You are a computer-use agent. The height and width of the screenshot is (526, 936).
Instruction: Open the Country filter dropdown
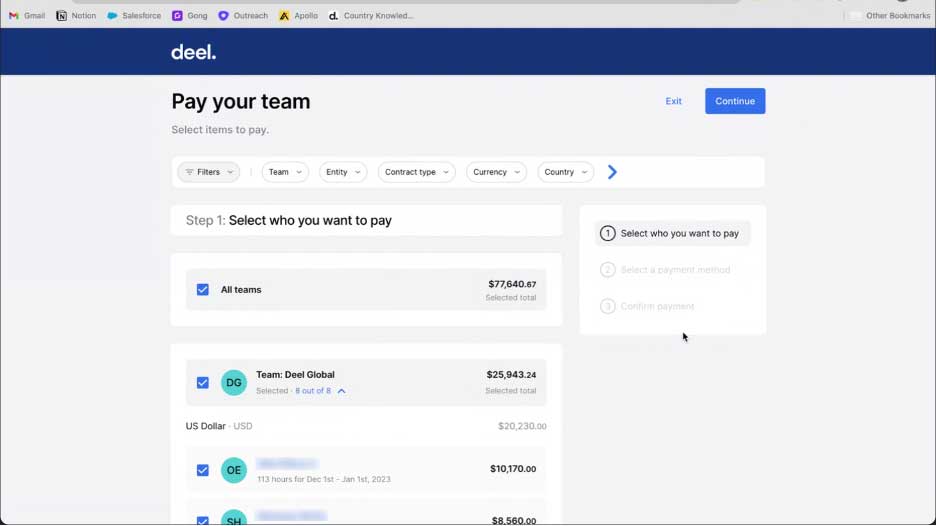point(565,172)
